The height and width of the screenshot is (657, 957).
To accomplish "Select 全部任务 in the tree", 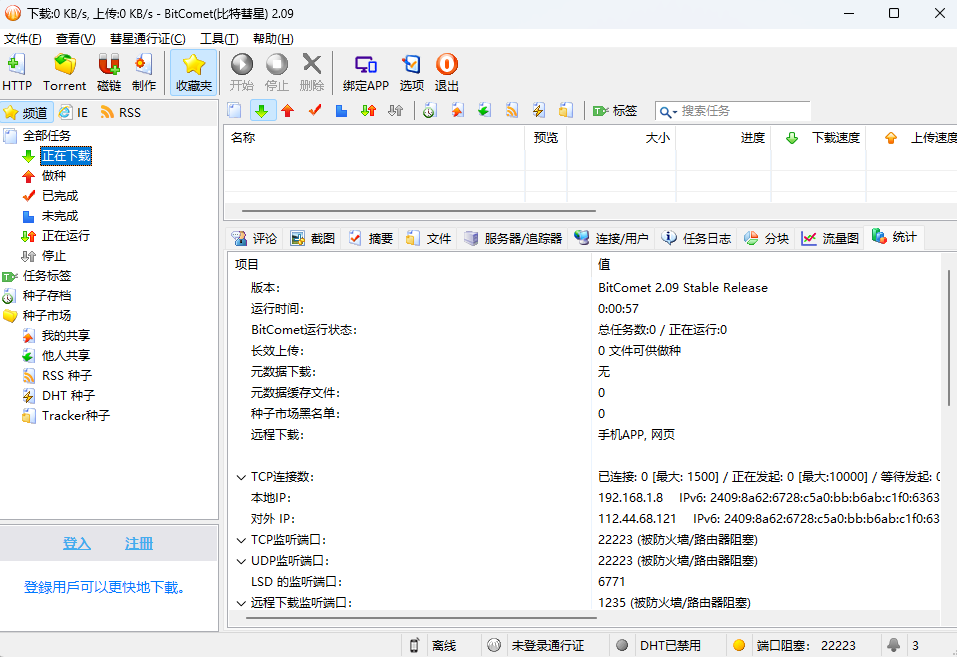I will point(46,136).
